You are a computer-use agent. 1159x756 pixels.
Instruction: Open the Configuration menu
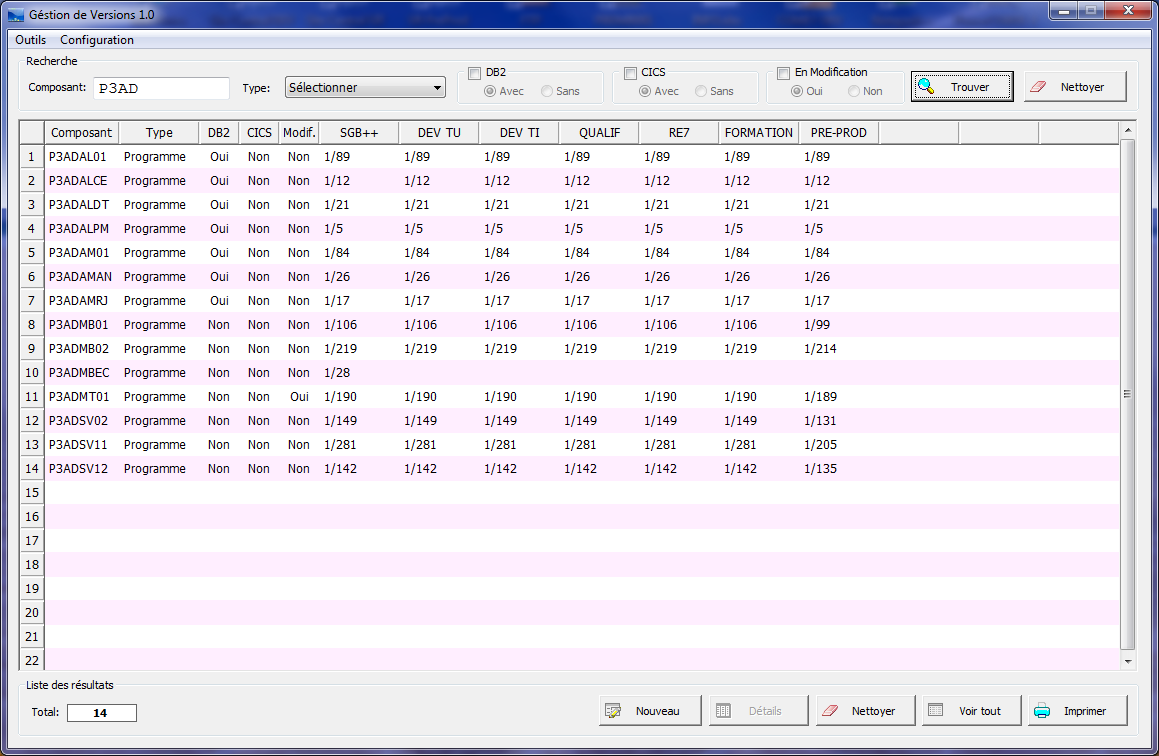97,40
